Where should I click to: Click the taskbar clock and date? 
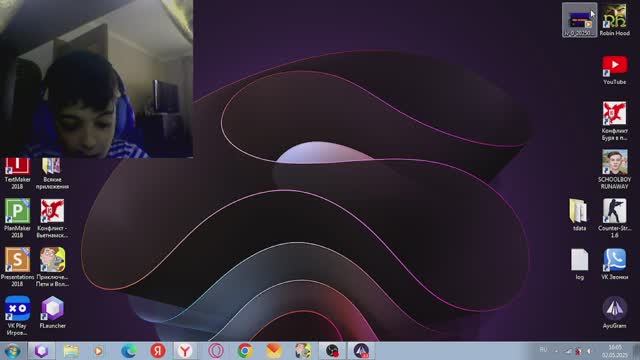point(615,351)
